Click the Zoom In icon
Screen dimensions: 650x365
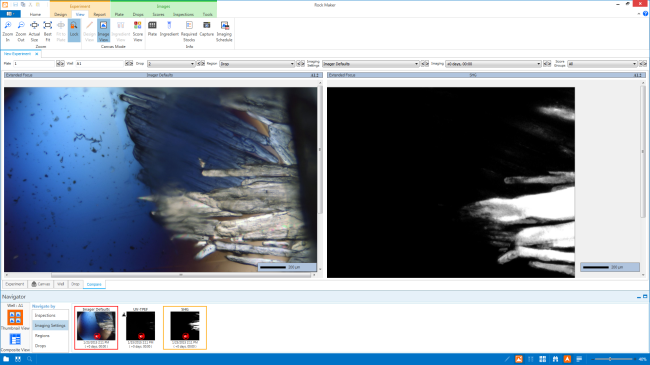tap(7, 31)
